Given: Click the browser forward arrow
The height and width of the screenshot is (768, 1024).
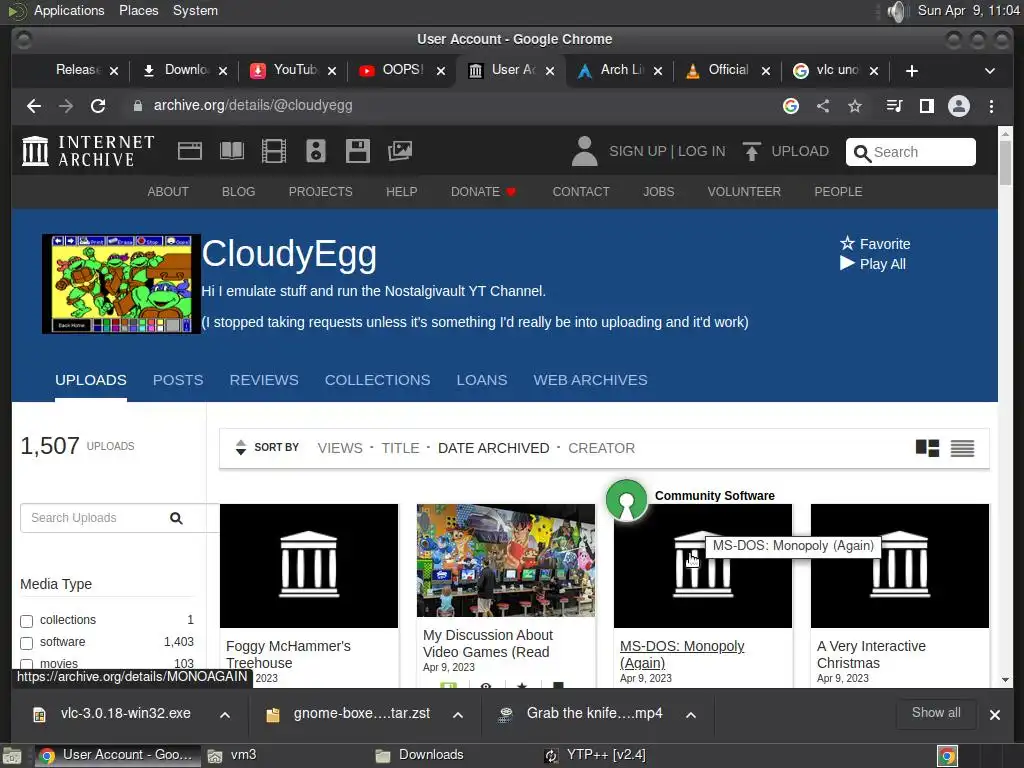Looking at the screenshot, I should click(66, 106).
